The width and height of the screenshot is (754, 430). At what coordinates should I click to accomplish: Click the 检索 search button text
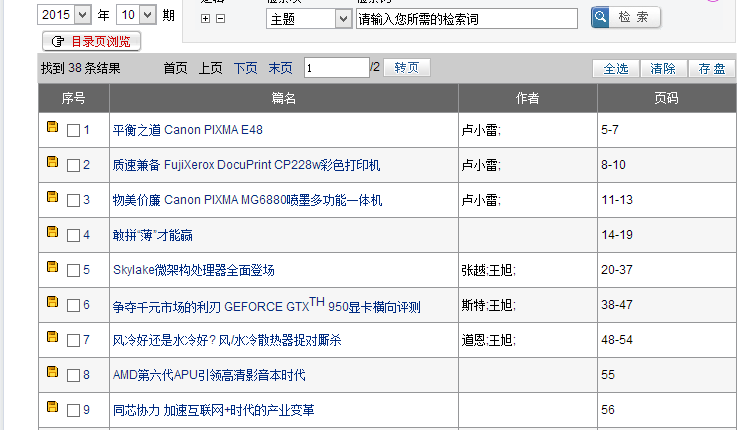(x=633, y=17)
